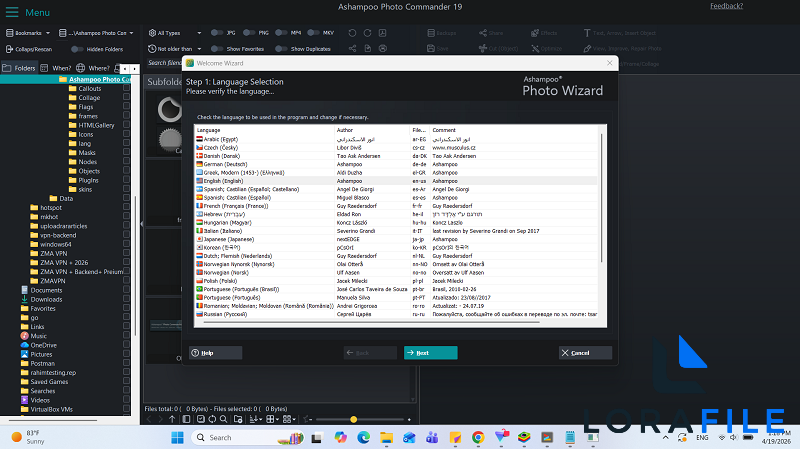
Task: Click the PDF export icon
Action: (x=383, y=33)
